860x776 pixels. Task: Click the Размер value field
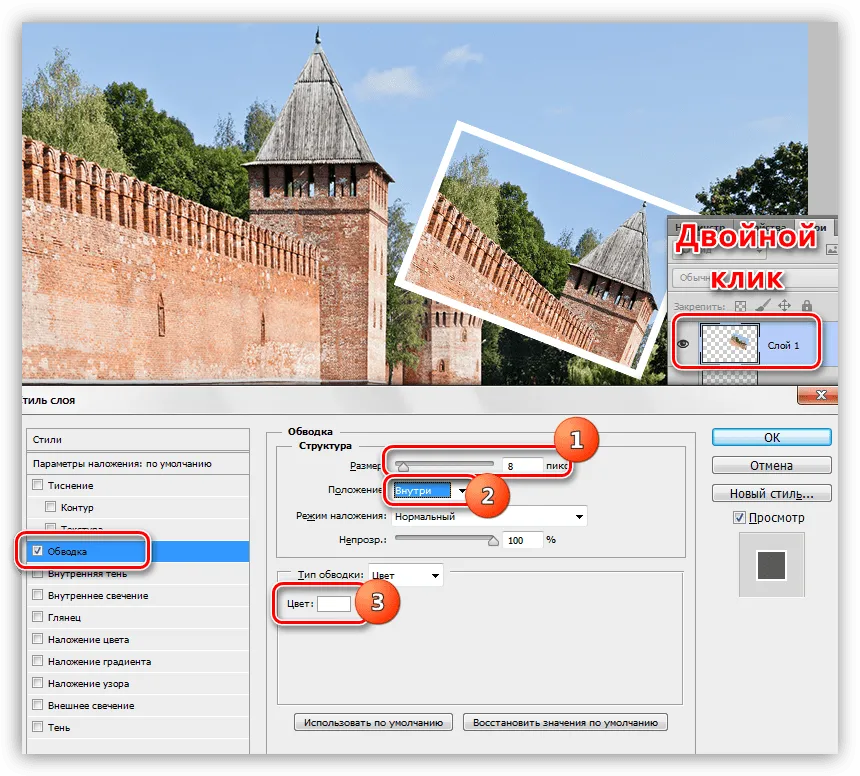point(523,466)
